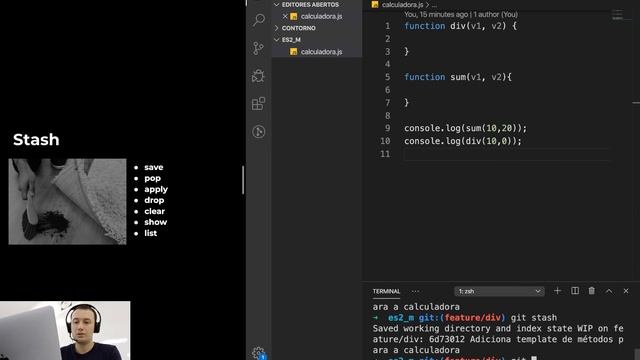Open the GitLens icon in the activity bar

click(x=259, y=131)
